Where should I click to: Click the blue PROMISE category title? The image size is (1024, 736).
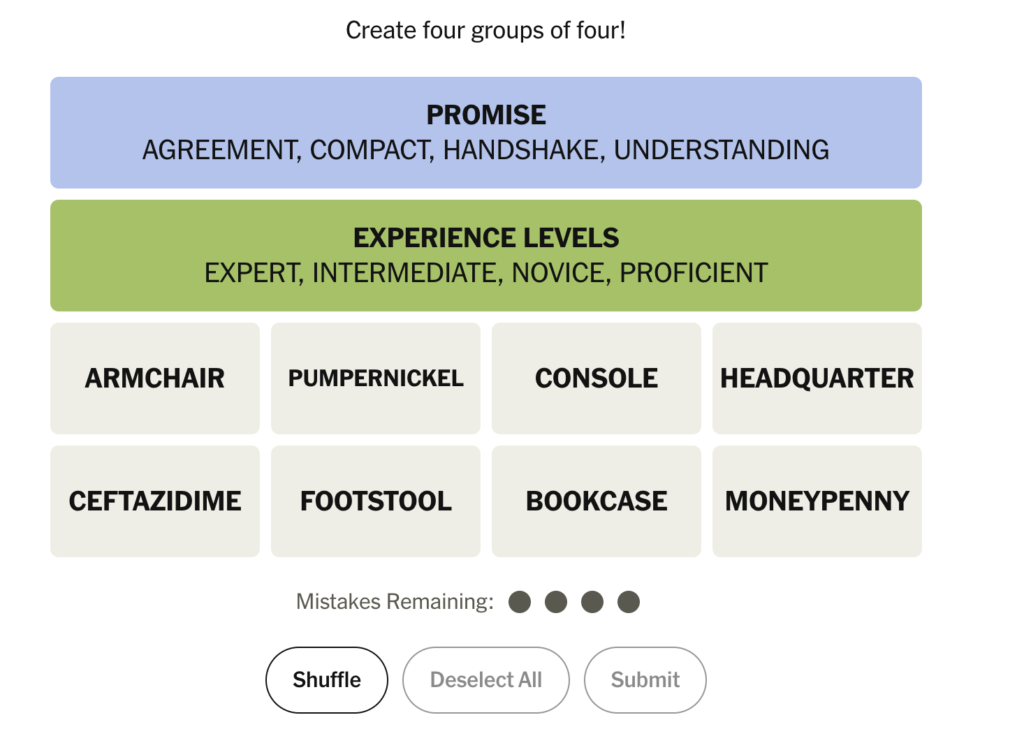[x=486, y=115]
